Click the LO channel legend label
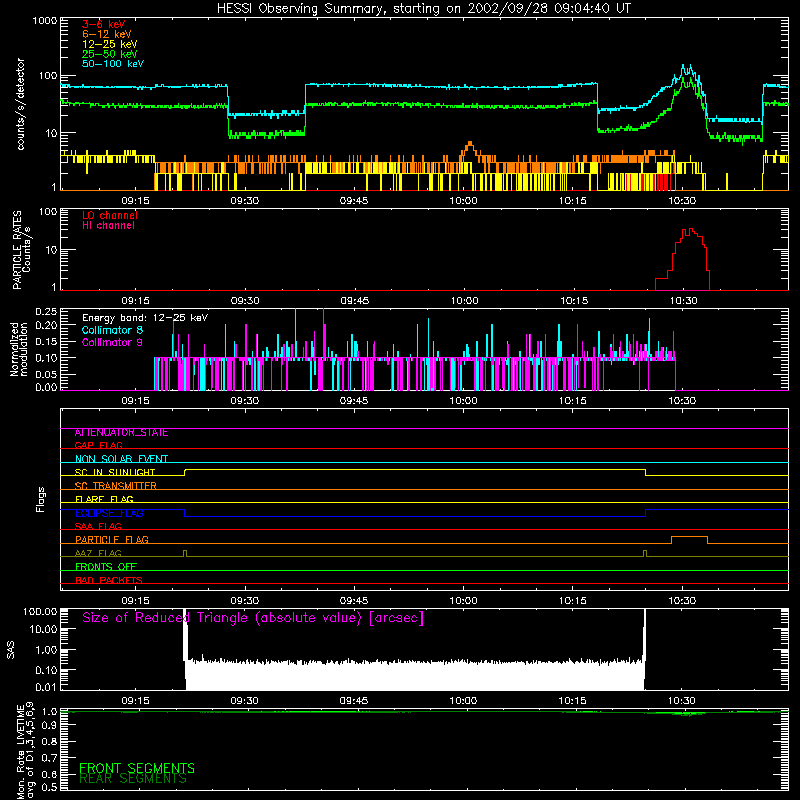Image resolution: width=800 pixels, height=800 pixels. pyautogui.click(x=110, y=215)
